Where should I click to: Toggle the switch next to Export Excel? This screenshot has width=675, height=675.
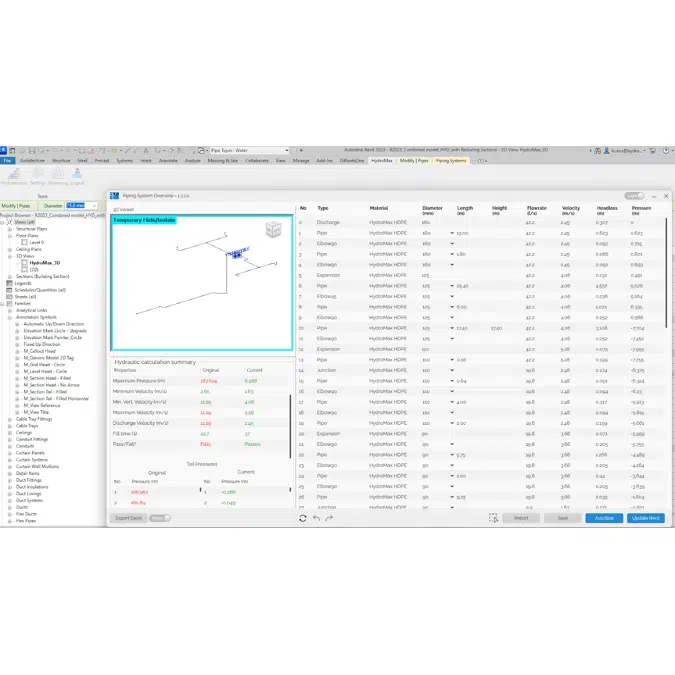(160, 518)
